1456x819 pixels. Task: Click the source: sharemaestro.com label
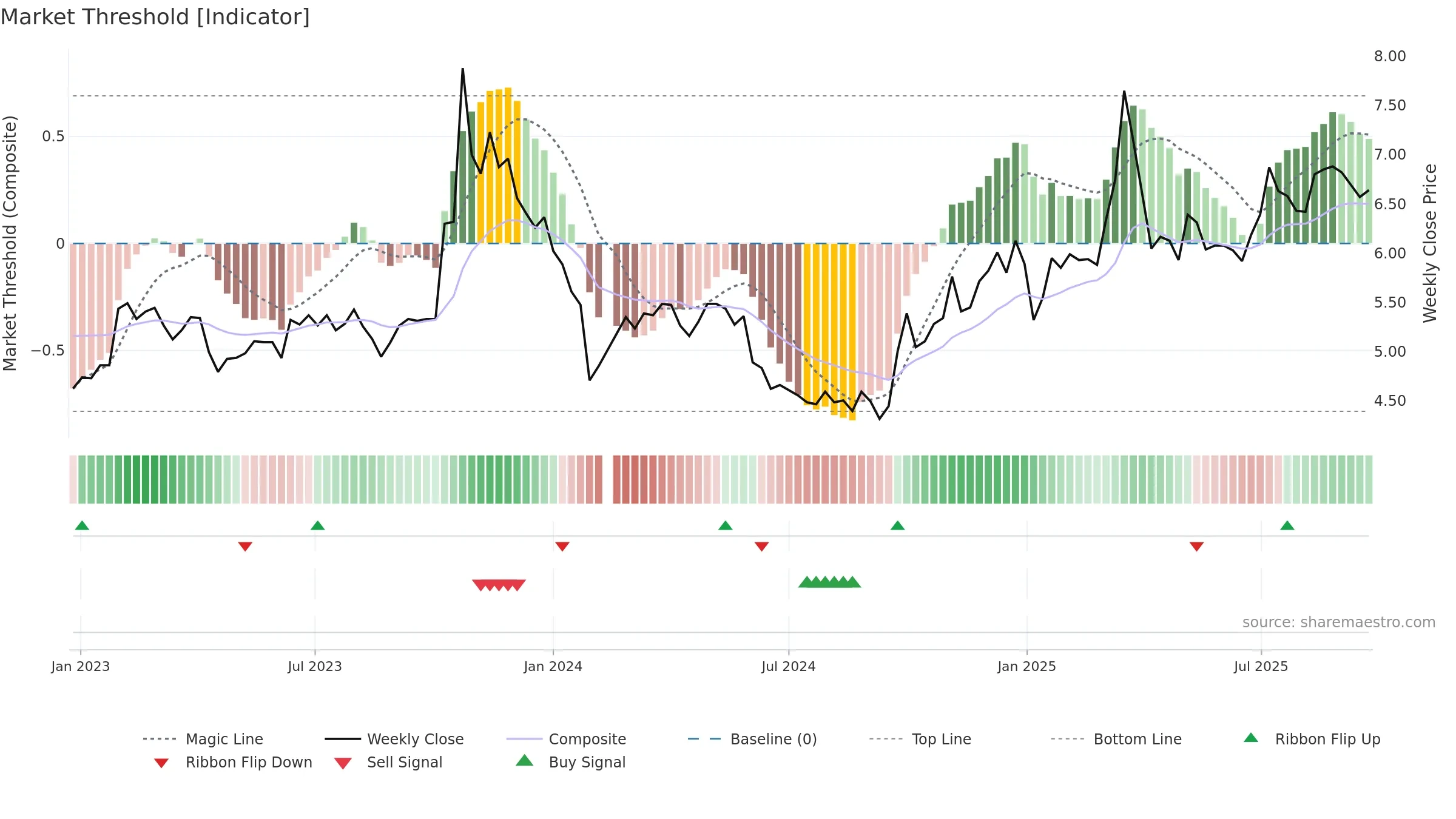[1338, 622]
